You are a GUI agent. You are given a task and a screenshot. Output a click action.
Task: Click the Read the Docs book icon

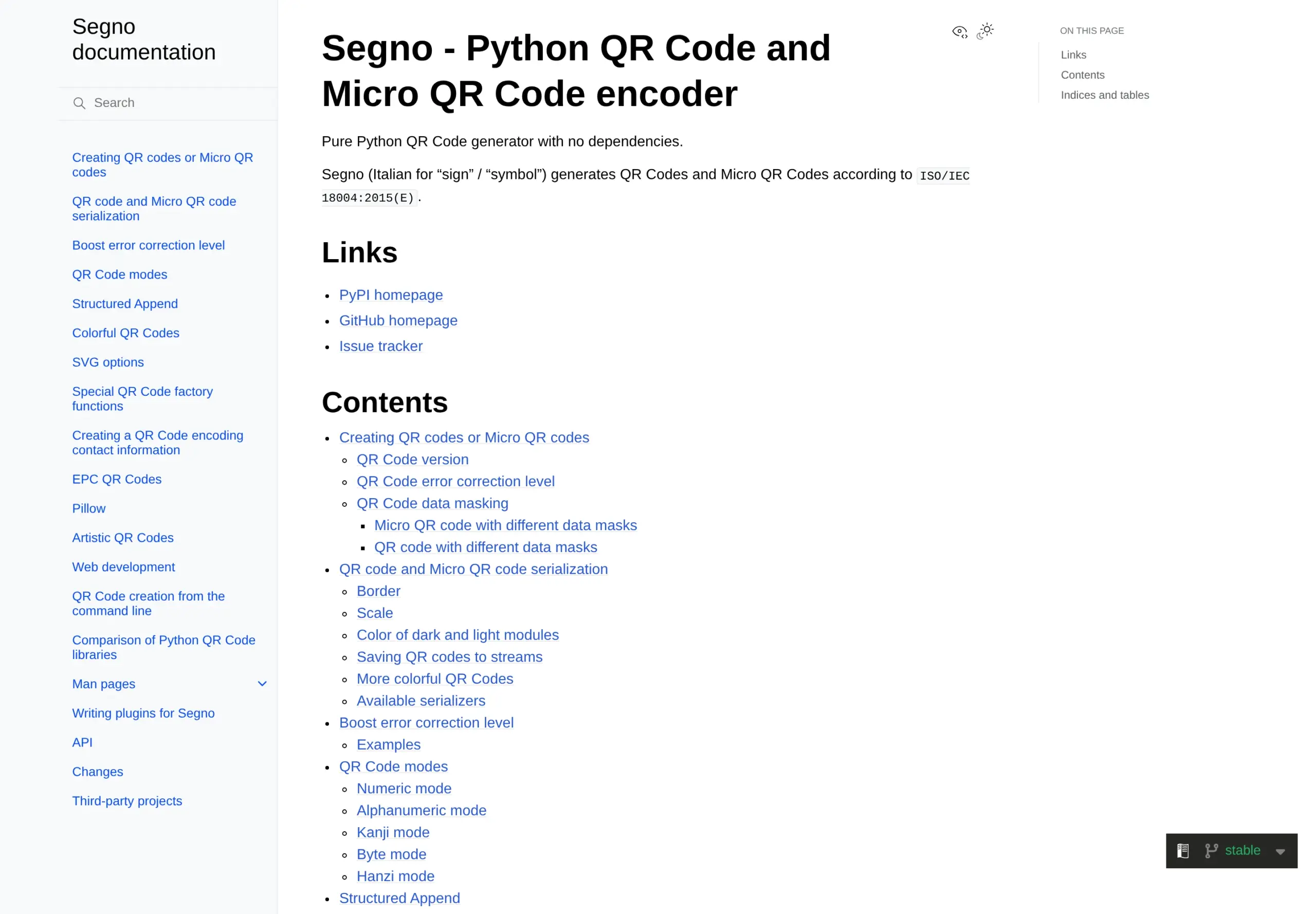click(x=1182, y=850)
